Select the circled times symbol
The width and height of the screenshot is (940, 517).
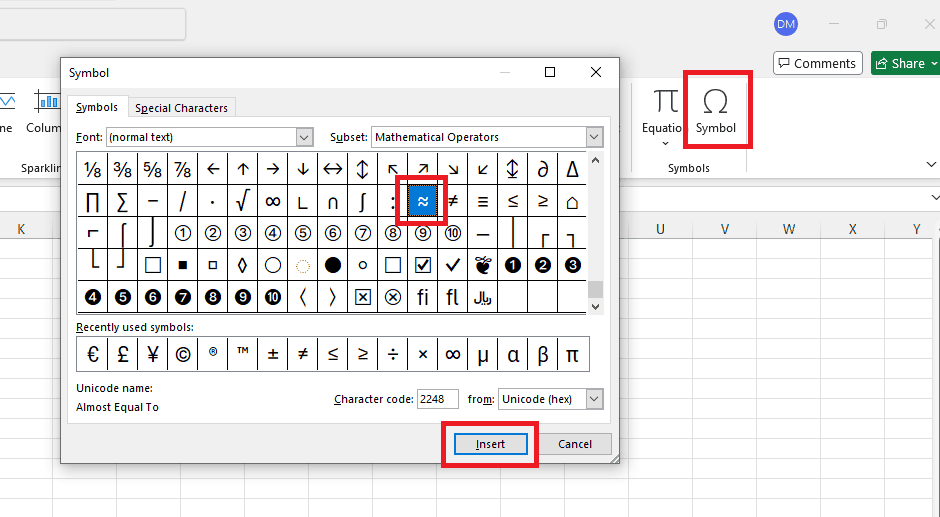(393, 297)
